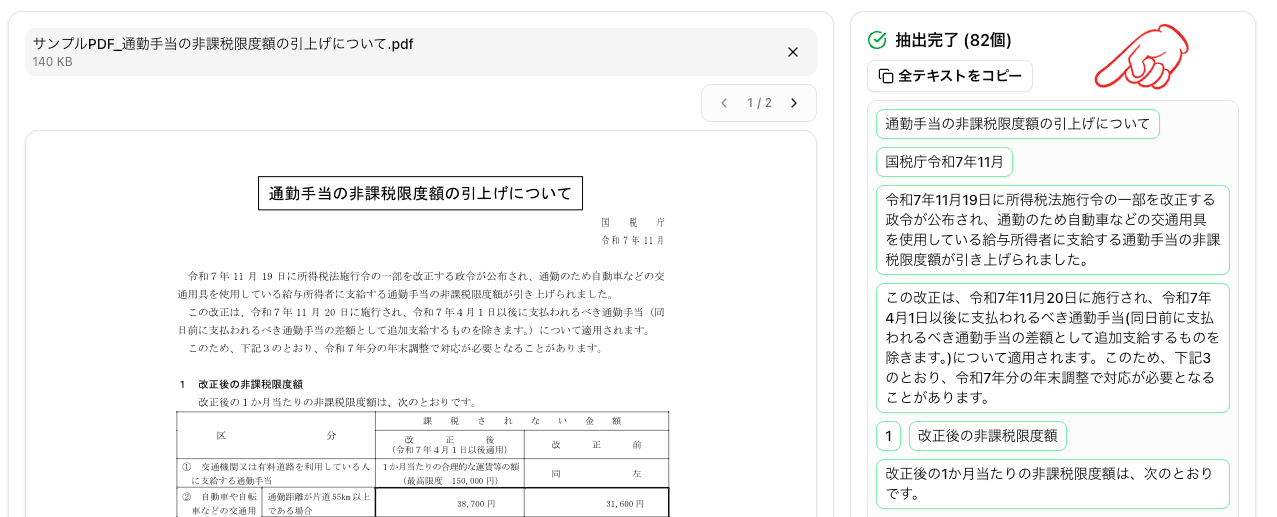Select extracted paragraph starting '令和7年11月19日に所得税法'
Screen dimensions: 1277x517
pos(1053,229)
